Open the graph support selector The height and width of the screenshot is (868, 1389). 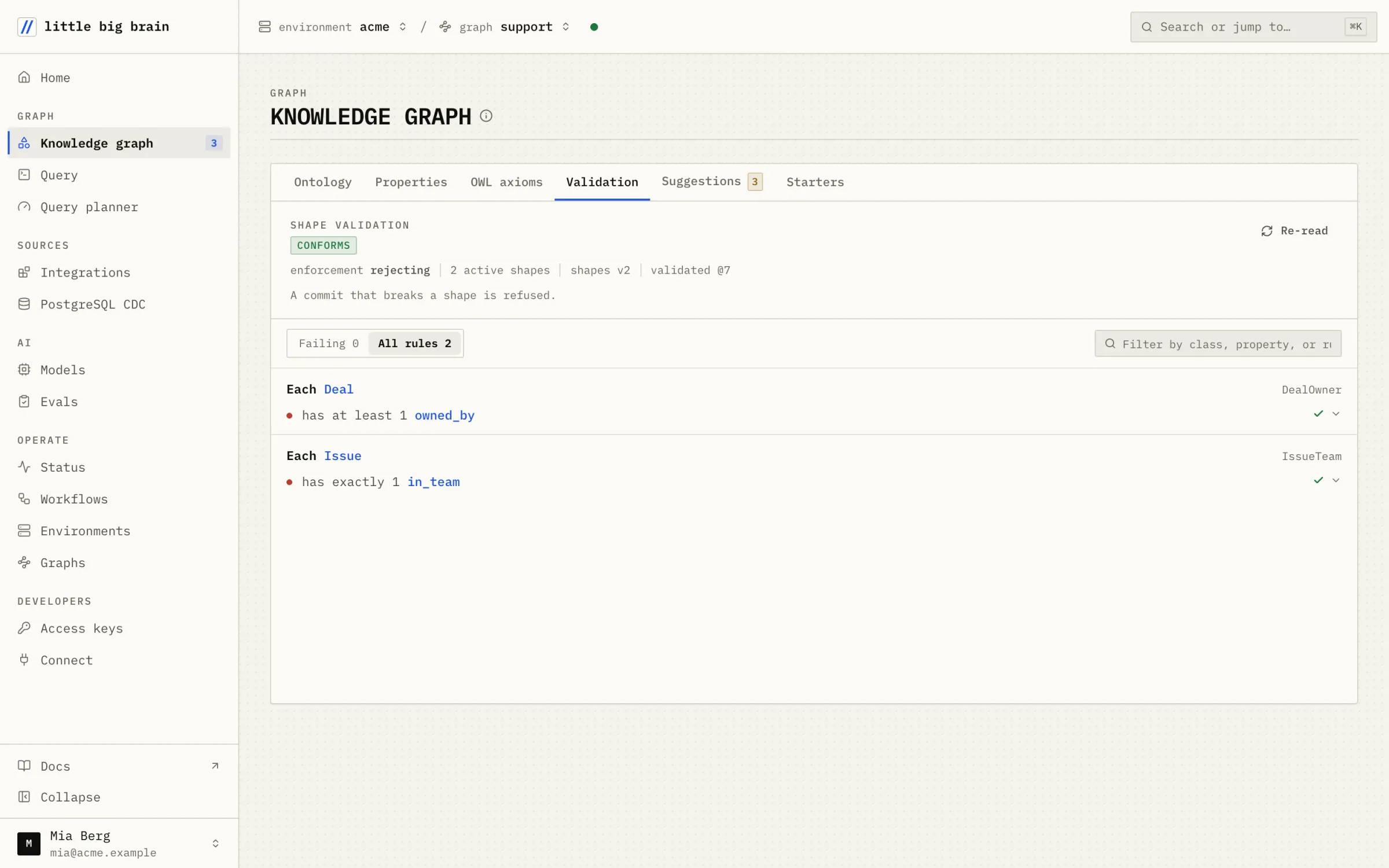pos(505,27)
